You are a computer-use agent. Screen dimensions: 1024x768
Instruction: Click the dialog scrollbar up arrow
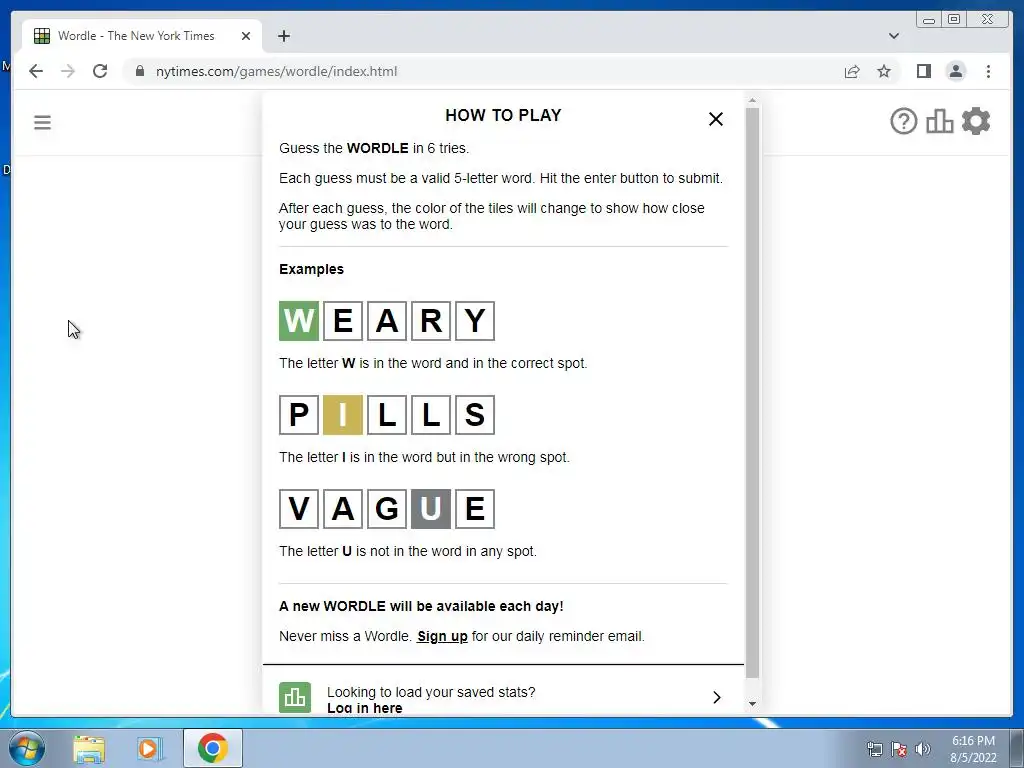coord(752,101)
